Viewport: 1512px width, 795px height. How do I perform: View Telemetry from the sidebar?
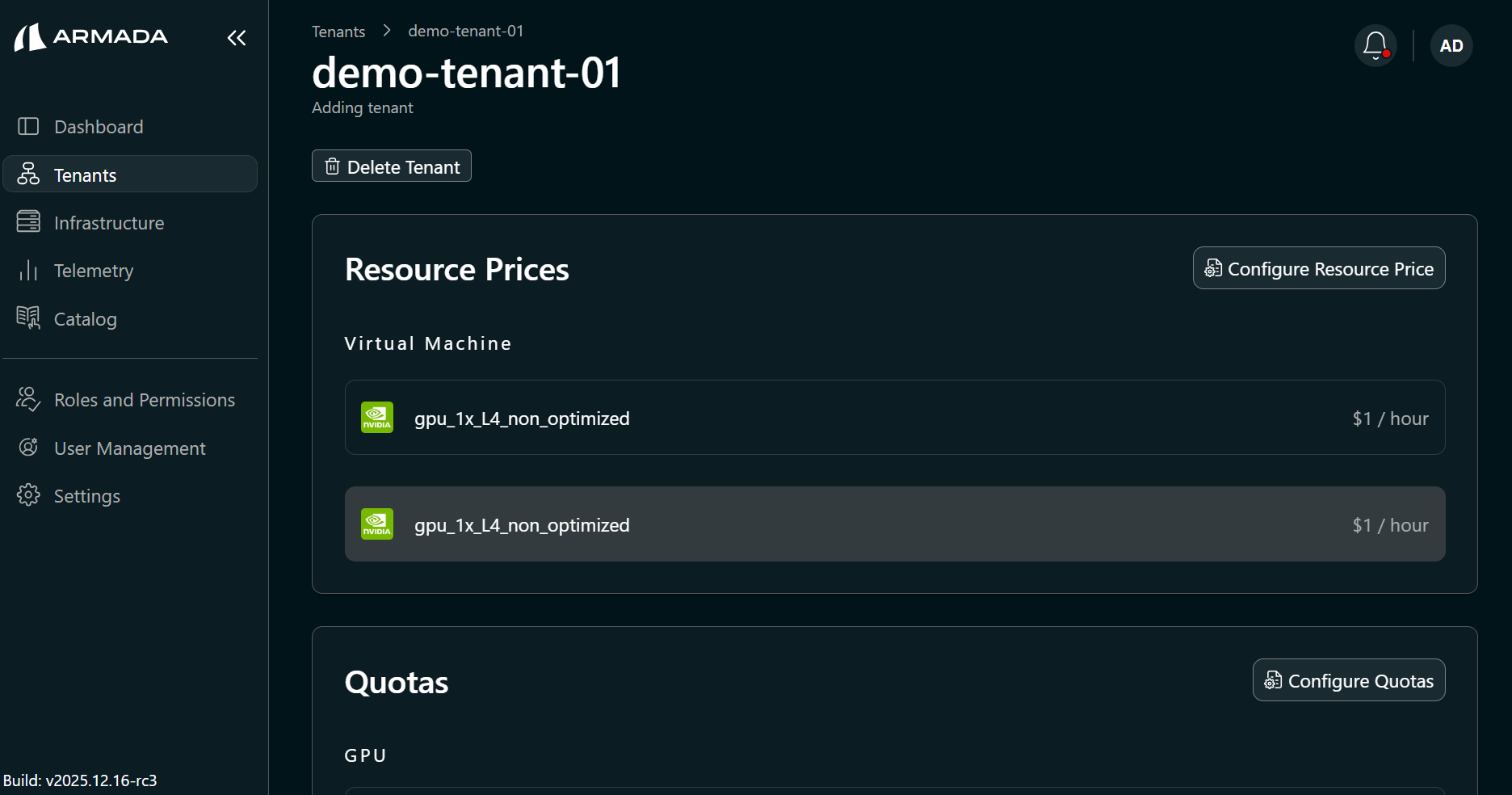(x=94, y=271)
